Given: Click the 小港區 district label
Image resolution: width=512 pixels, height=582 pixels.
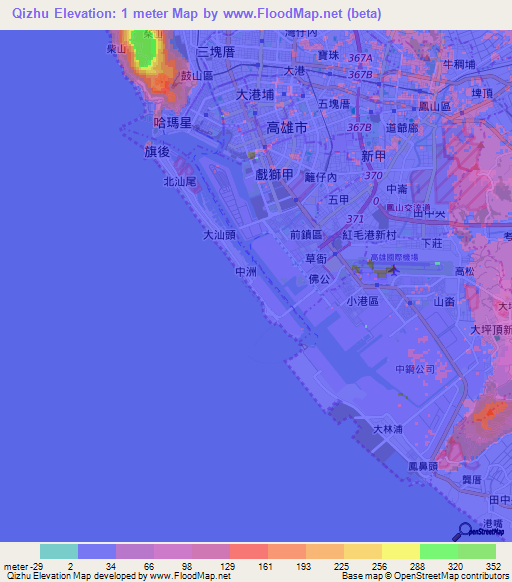Looking at the screenshot, I should point(362,301).
